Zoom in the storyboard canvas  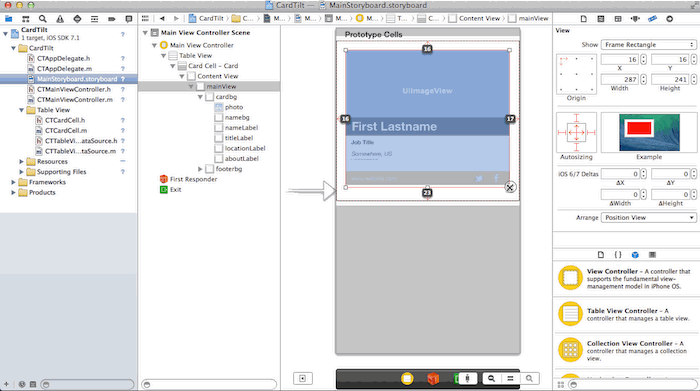coord(529,379)
